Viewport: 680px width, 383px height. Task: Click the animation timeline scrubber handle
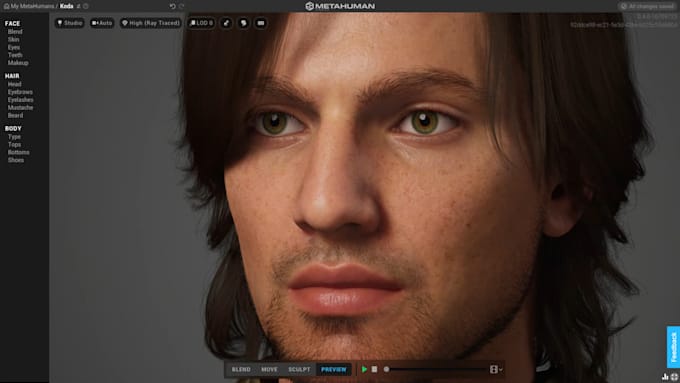point(386,370)
